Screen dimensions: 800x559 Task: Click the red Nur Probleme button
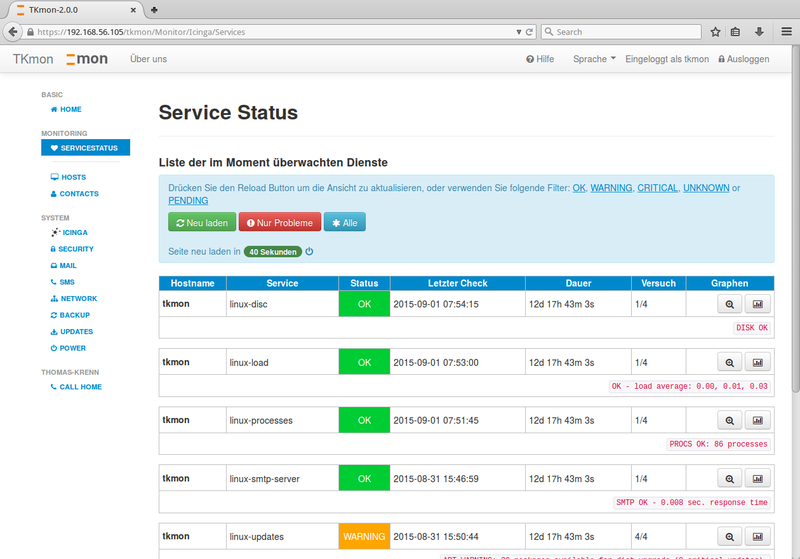[x=280, y=222]
